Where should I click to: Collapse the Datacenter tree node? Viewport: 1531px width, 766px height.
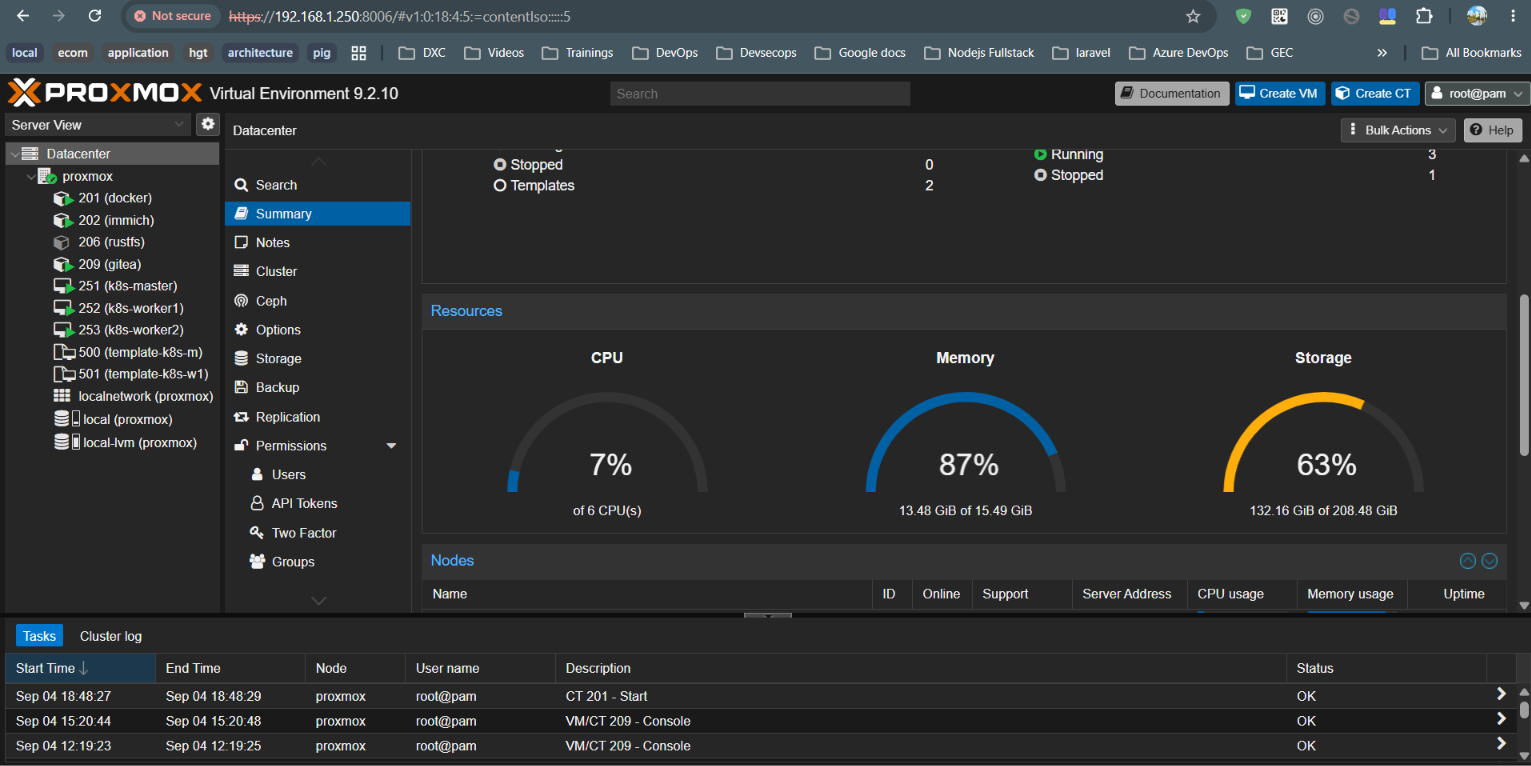point(14,154)
